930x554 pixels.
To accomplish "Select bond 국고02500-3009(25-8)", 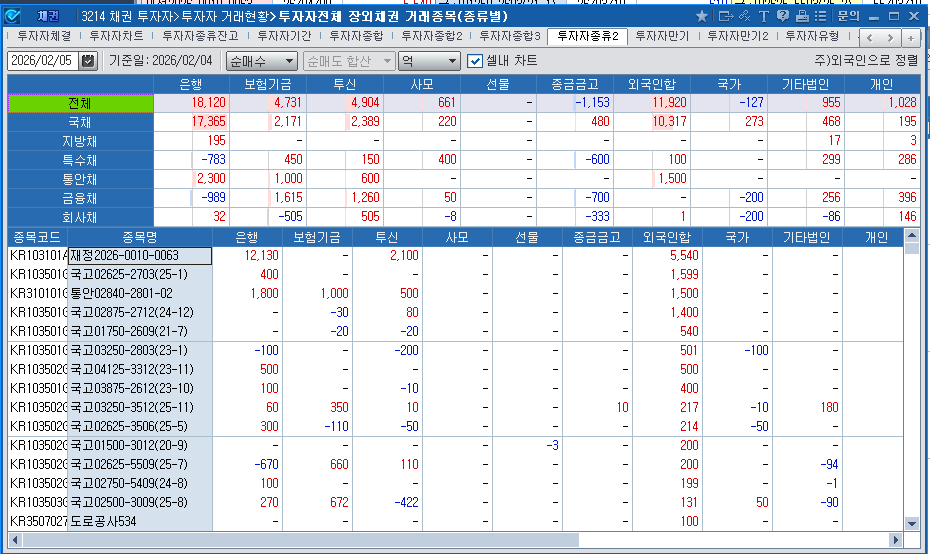I will 140,502.
